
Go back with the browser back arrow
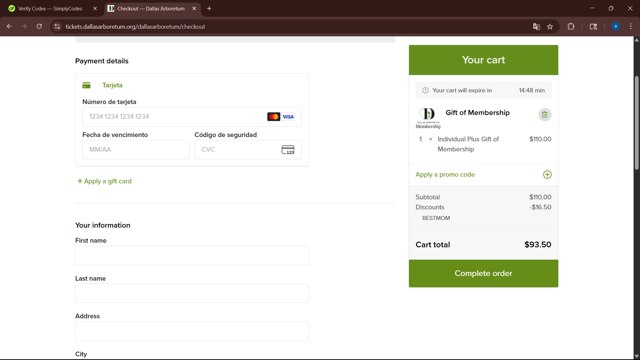[x=9, y=27]
